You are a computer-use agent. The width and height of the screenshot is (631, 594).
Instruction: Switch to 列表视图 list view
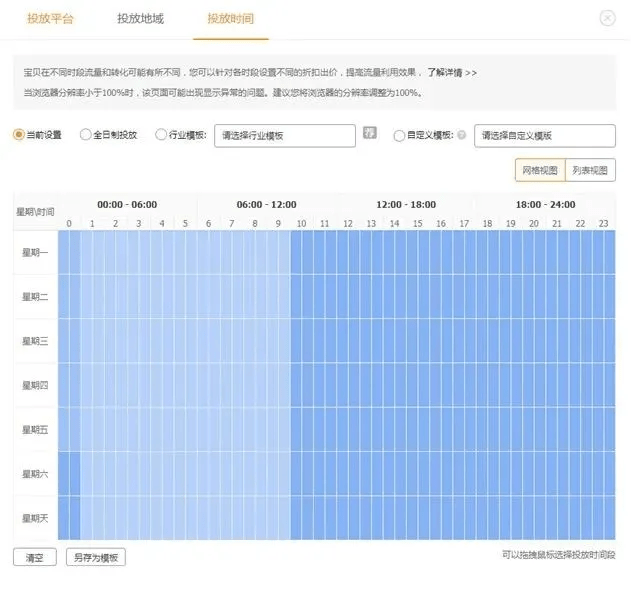click(x=590, y=170)
